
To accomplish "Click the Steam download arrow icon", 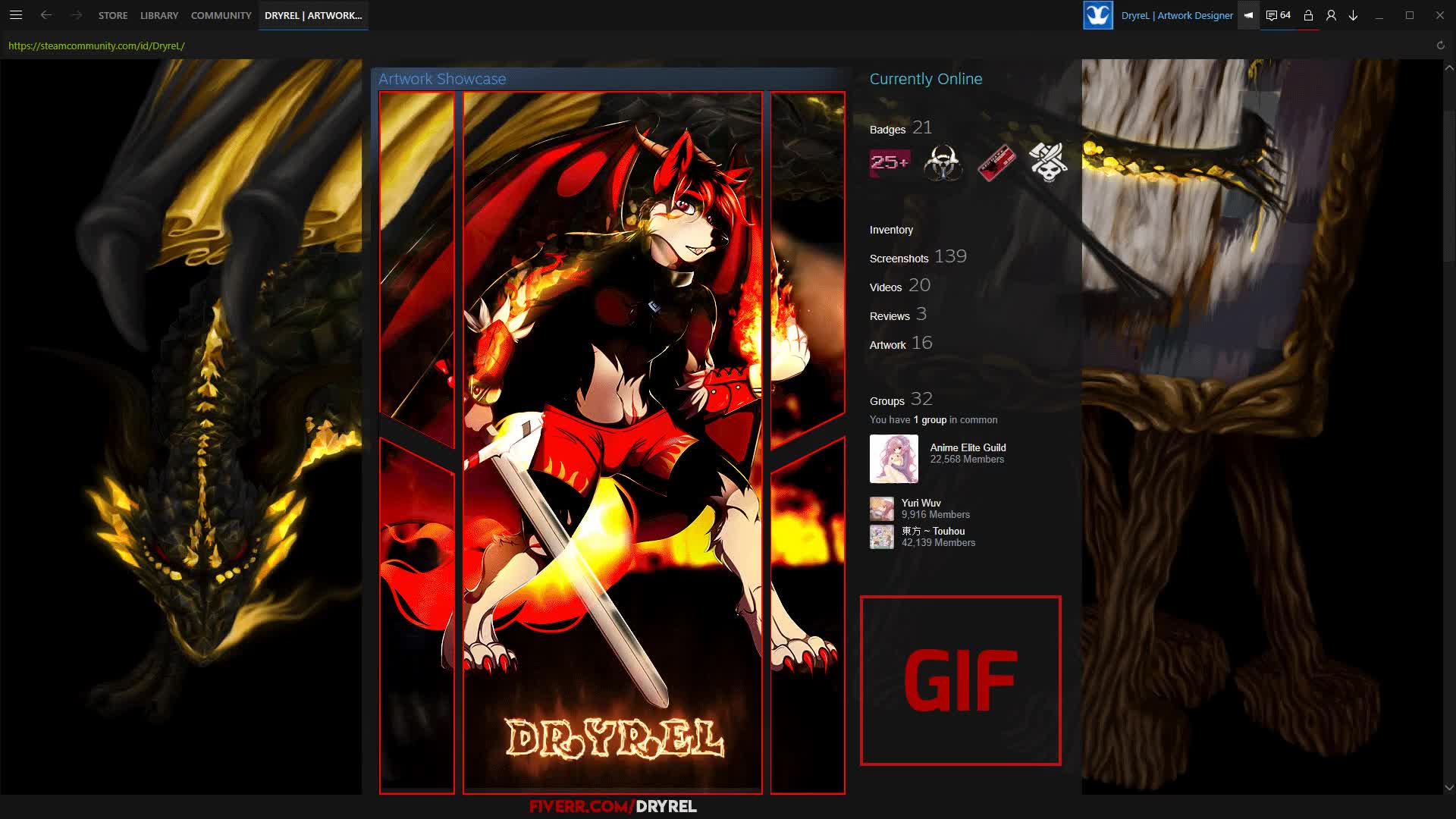I will coord(1353,15).
